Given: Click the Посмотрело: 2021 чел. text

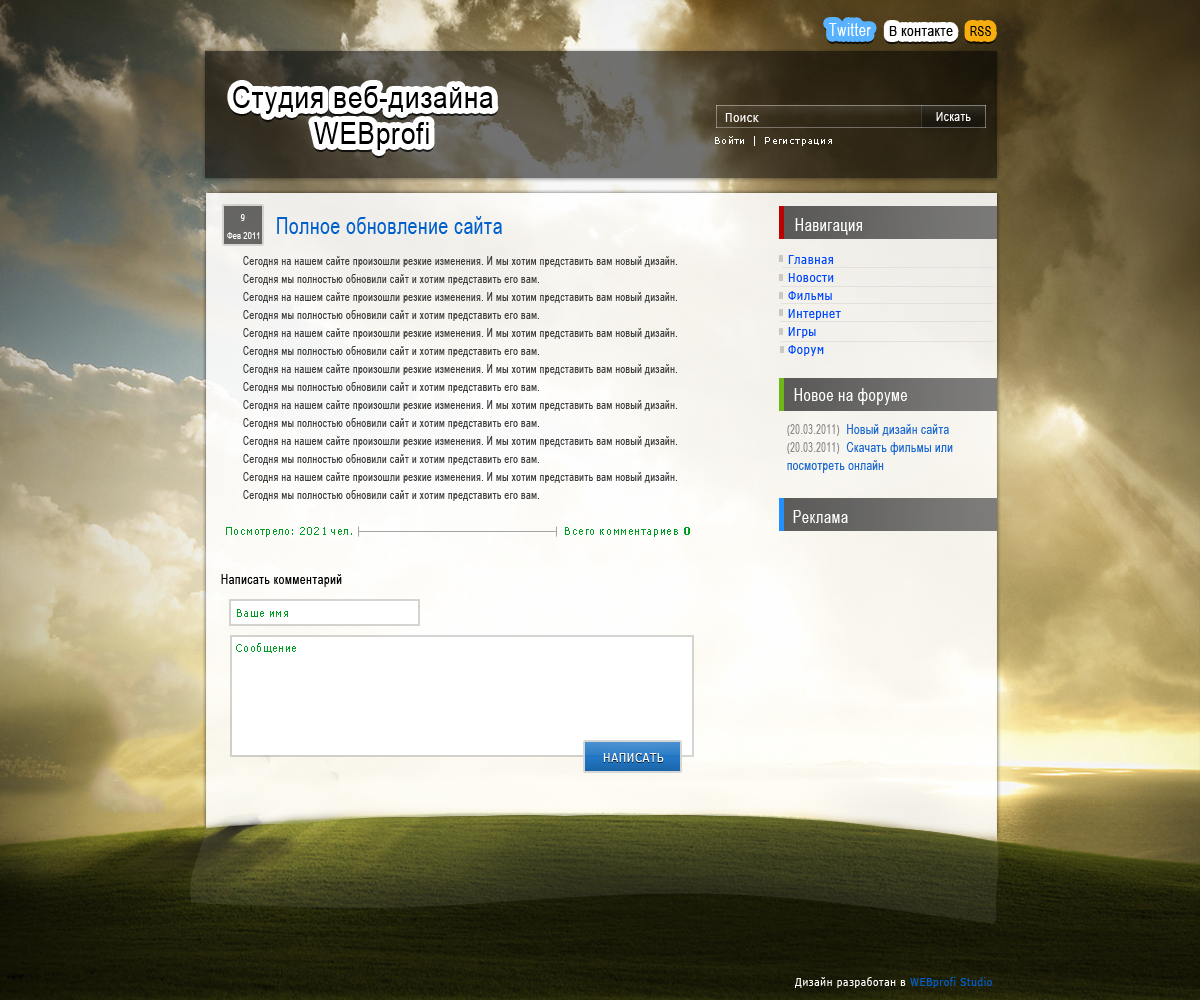Looking at the screenshot, I should (289, 532).
